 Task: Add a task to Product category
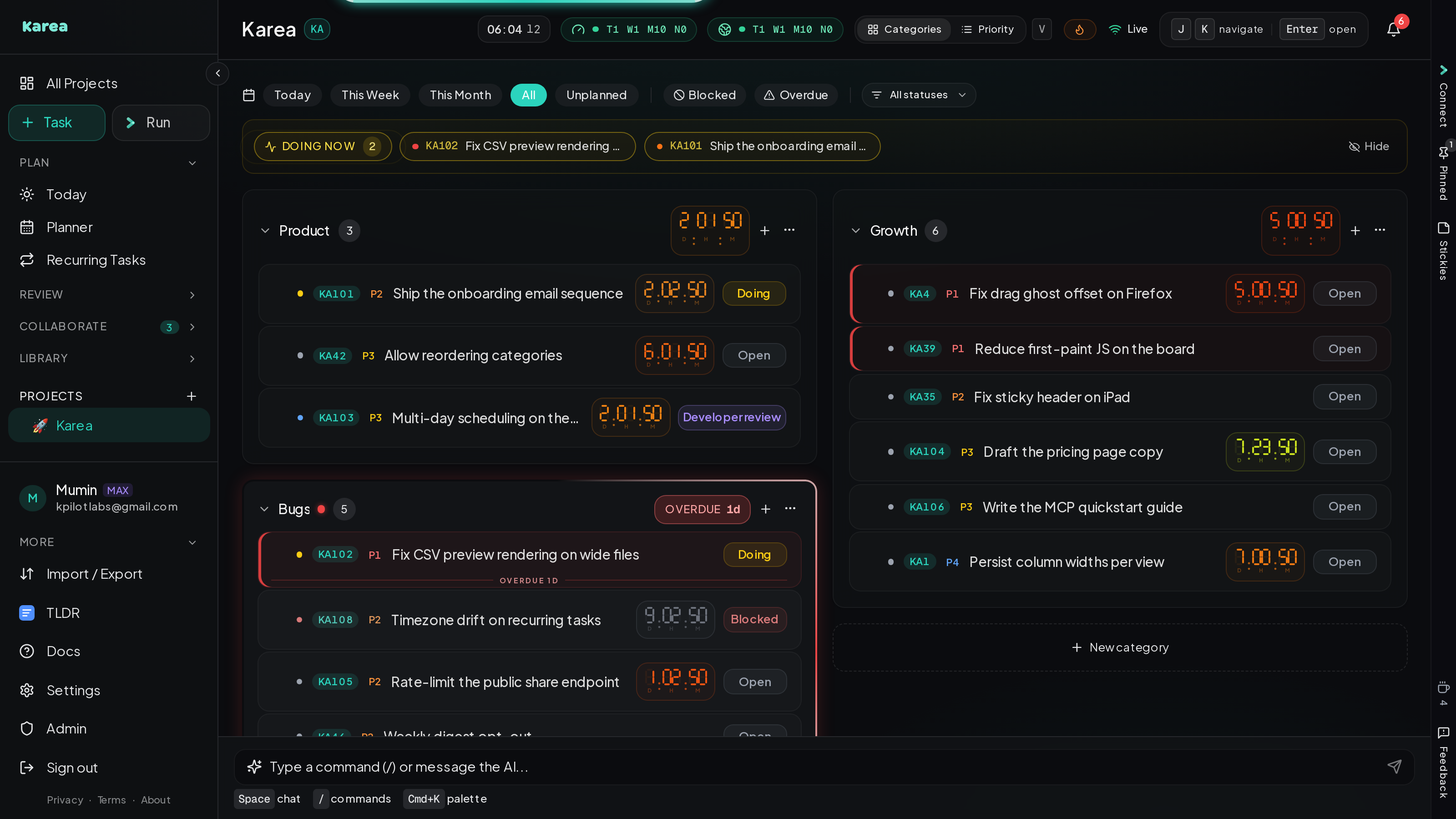pyautogui.click(x=765, y=231)
